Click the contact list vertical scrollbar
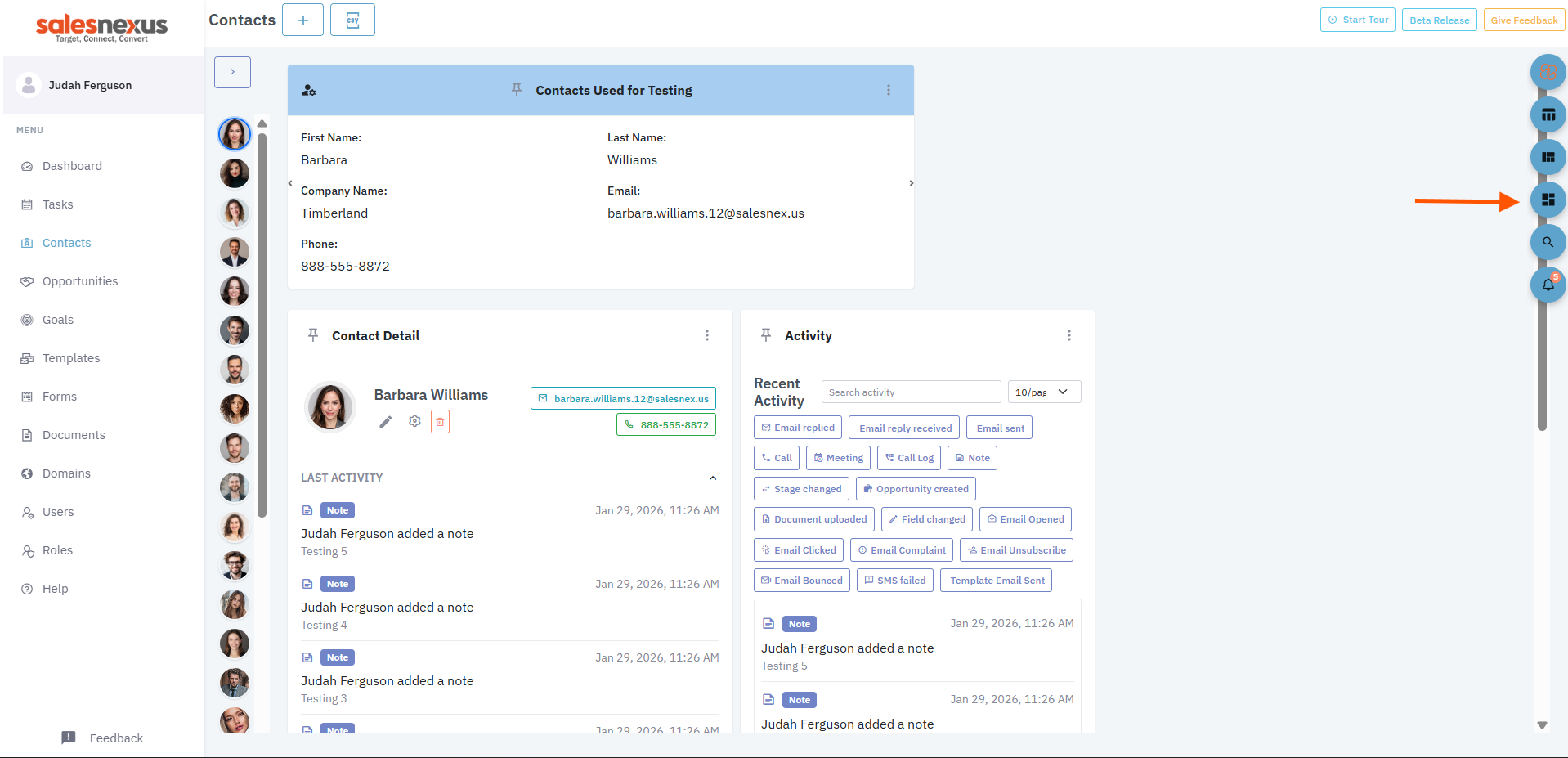This screenshot has width=1568, height=758. coord(262,327)
